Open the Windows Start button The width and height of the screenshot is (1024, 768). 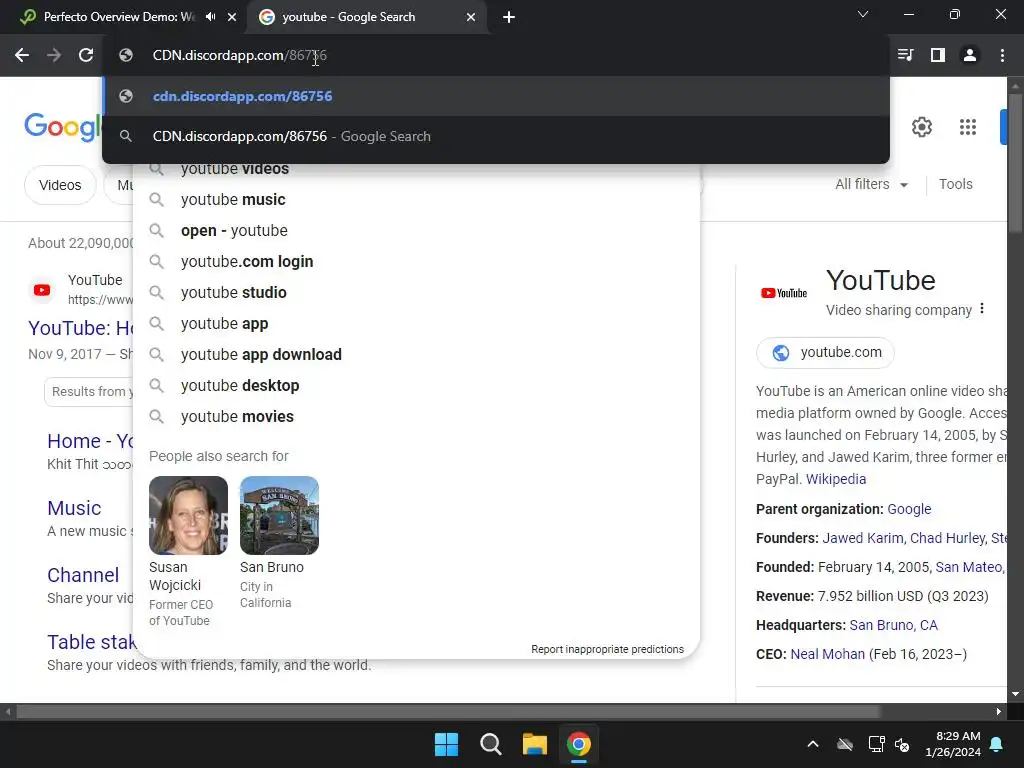click(447, 744)
